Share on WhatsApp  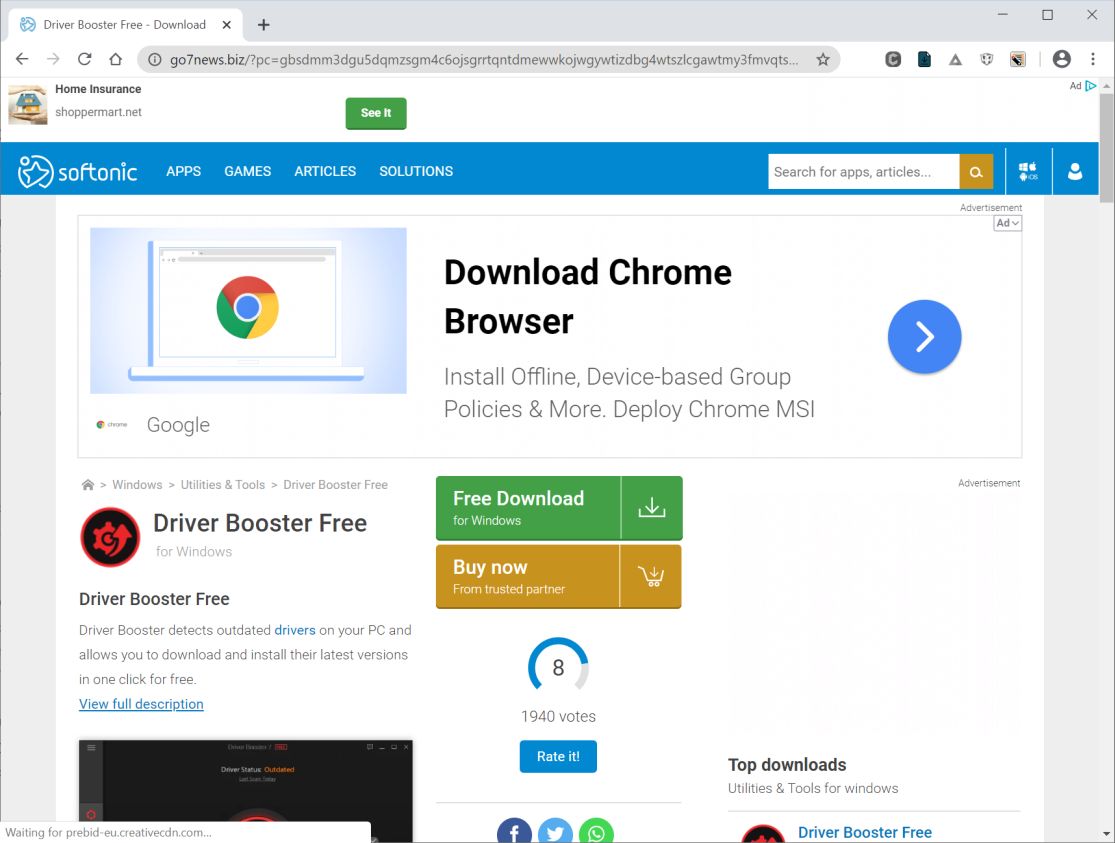click(x=597, y=831)
